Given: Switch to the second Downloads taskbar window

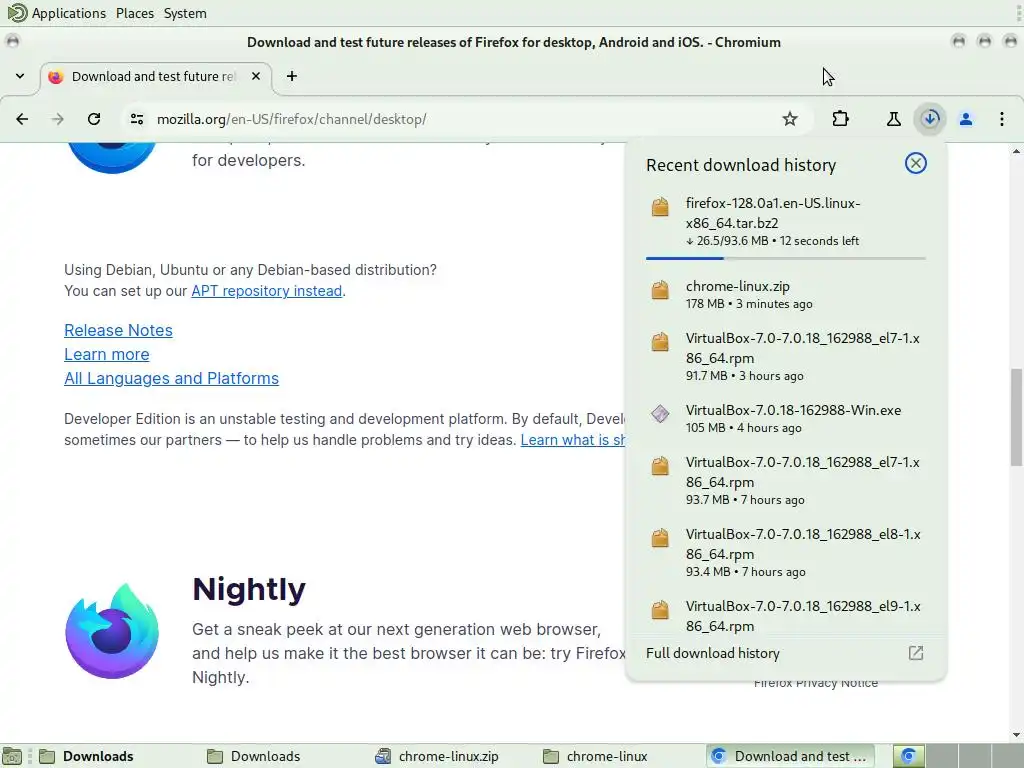Looking at the screenshot, I should (284, 756).
